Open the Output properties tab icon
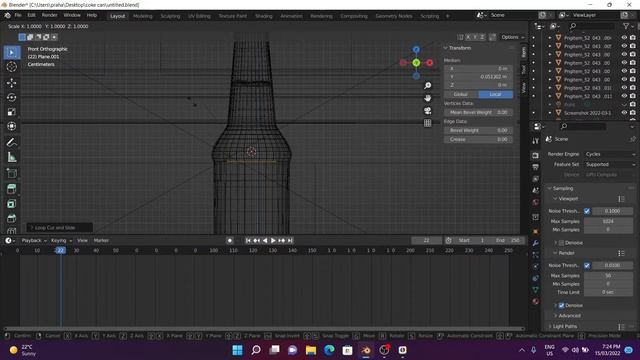The image size is (640, 360). [536, 167]
